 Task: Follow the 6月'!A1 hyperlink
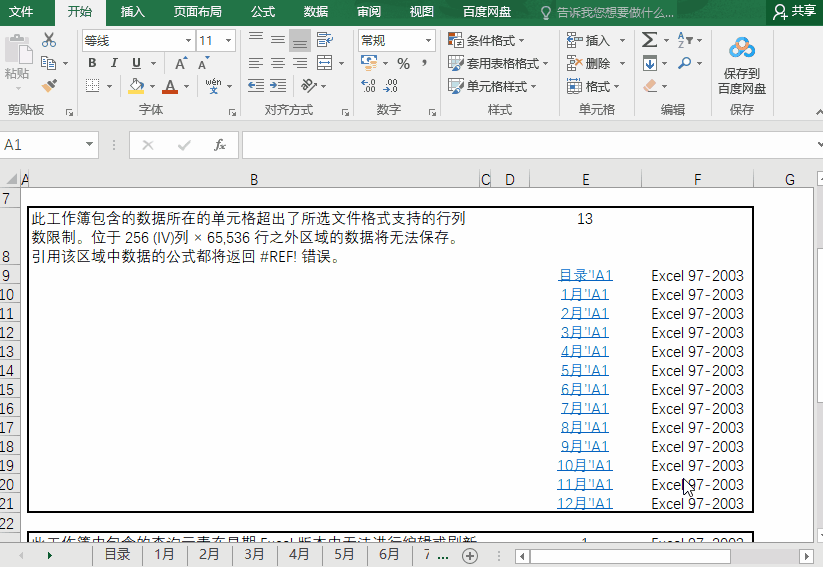point(585,389)
